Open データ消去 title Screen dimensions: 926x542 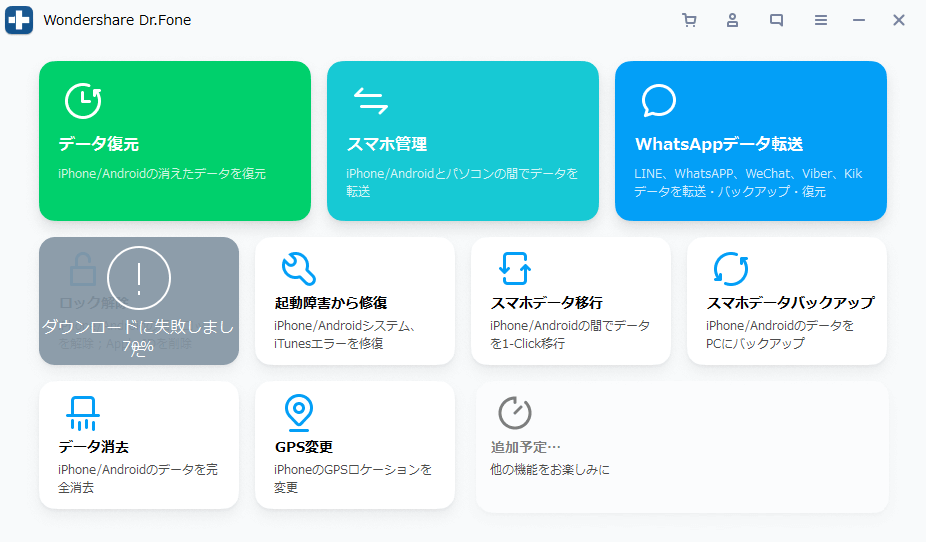93,447
